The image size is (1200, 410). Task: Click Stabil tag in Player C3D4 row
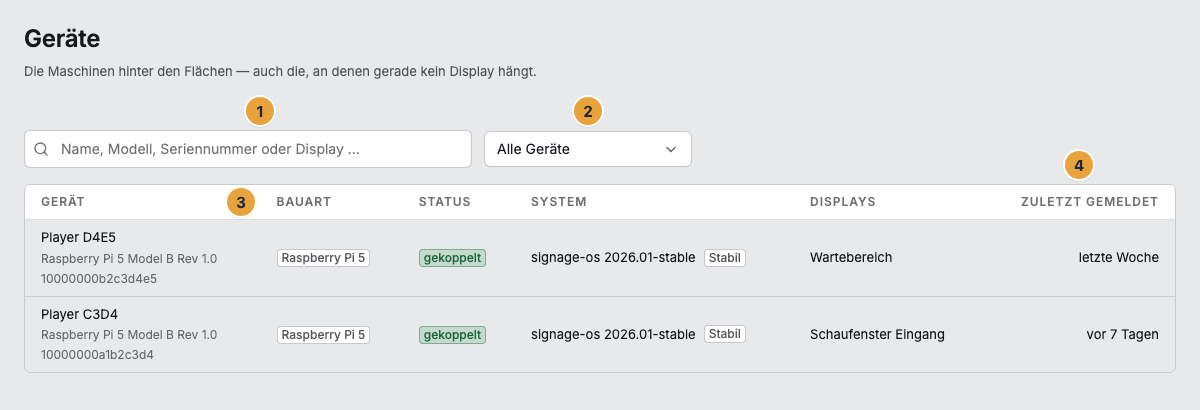pos(725,334)
